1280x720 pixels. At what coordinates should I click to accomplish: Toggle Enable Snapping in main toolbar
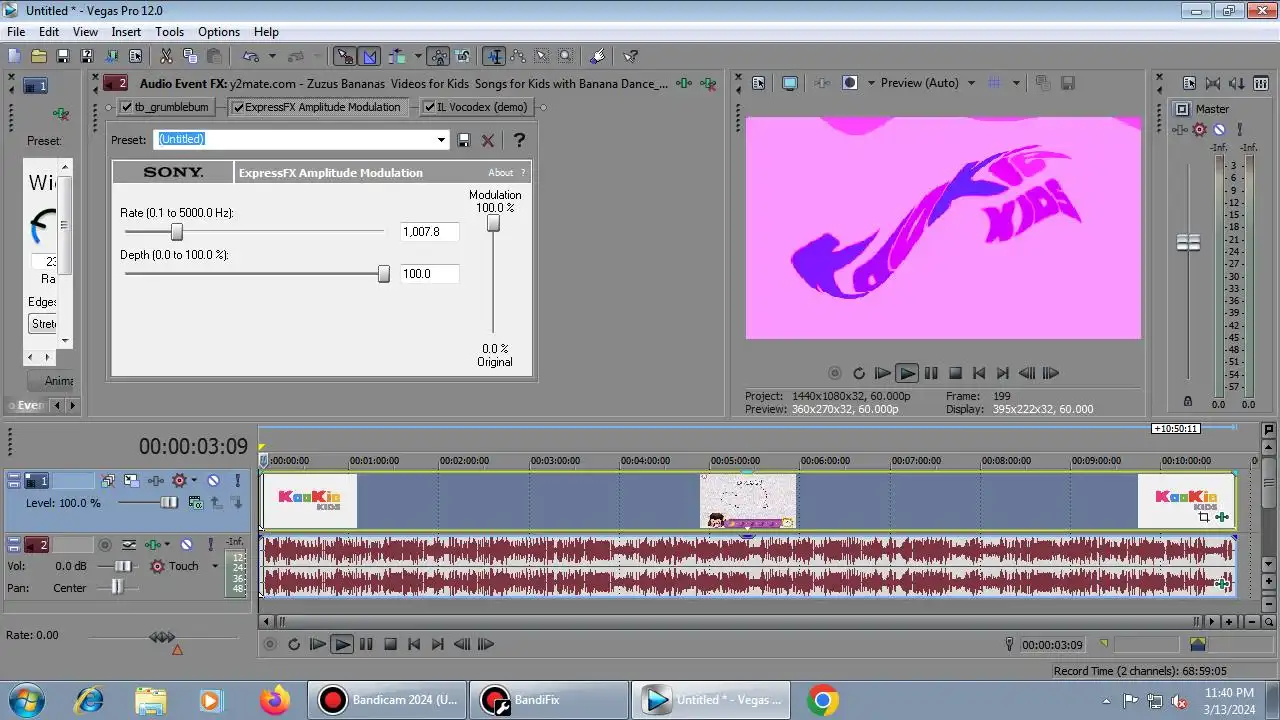point(345,56)
